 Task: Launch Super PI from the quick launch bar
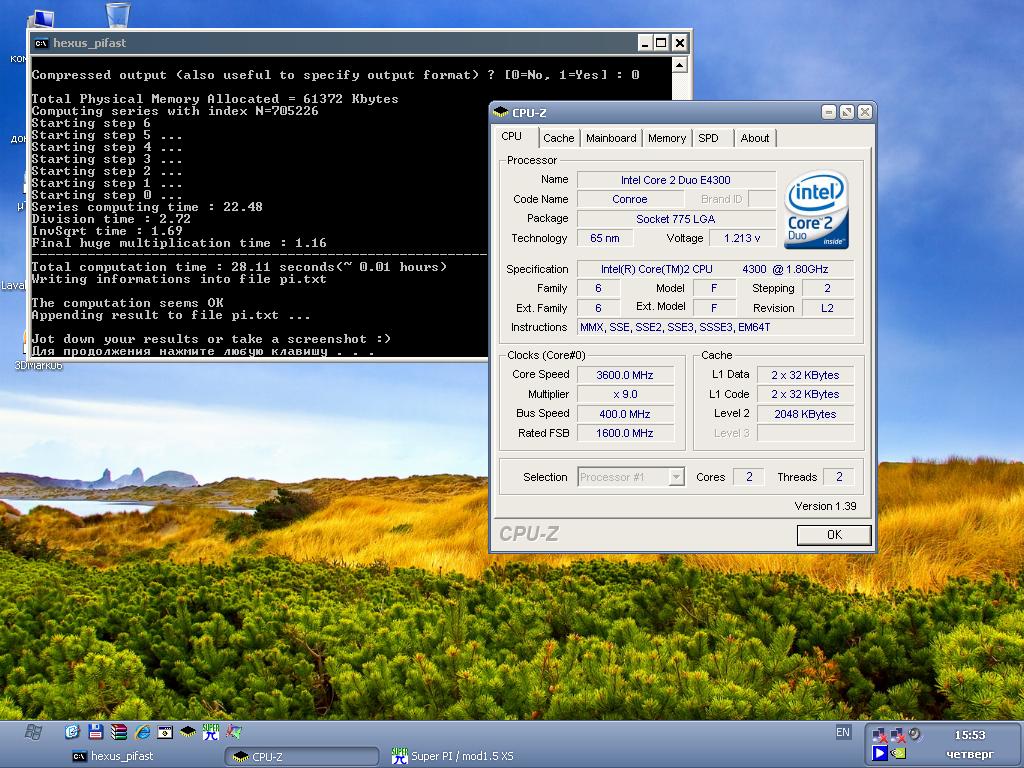pyautogui.click(x=211, y=732)
